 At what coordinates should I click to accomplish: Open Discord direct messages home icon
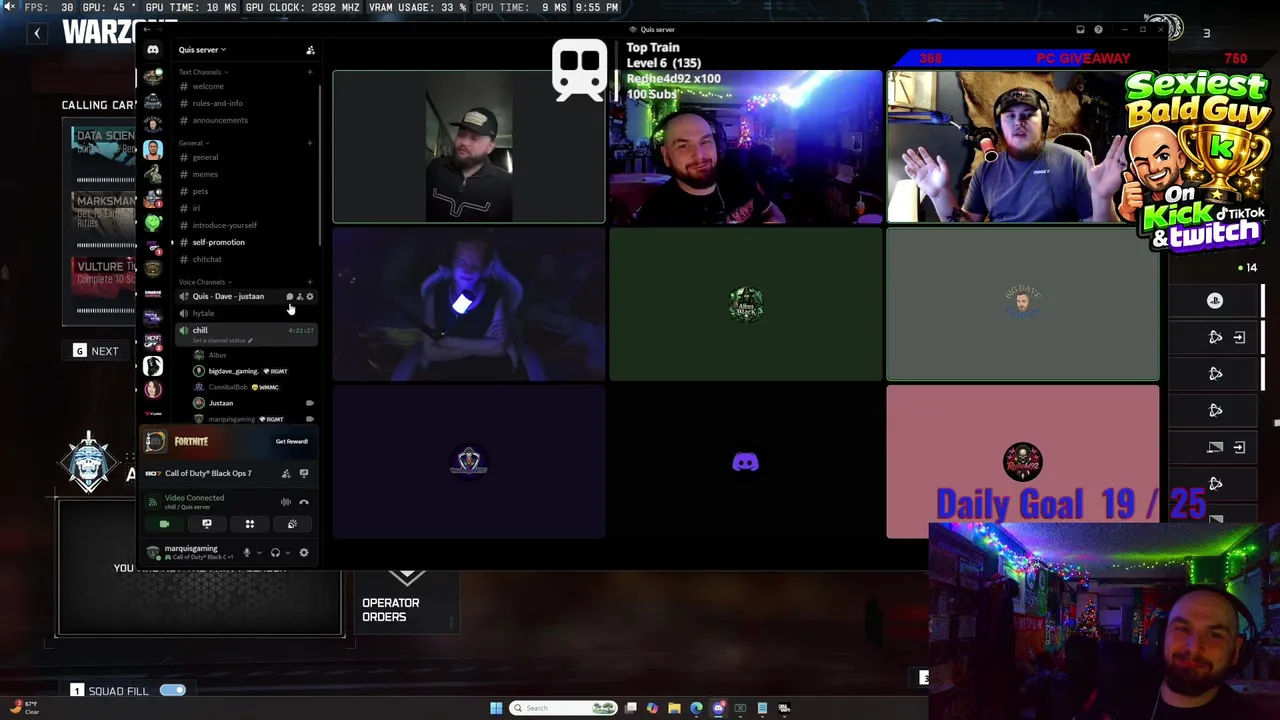coord(152,50)
